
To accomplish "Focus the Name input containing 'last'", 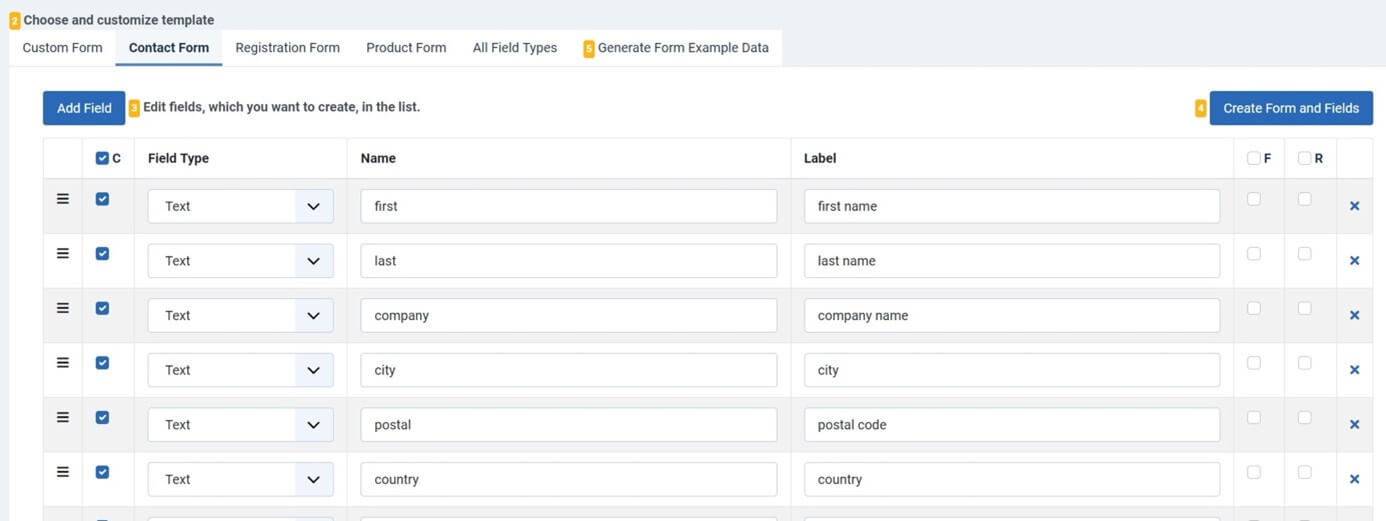I will pyautogui.click(x=569, y=261).
